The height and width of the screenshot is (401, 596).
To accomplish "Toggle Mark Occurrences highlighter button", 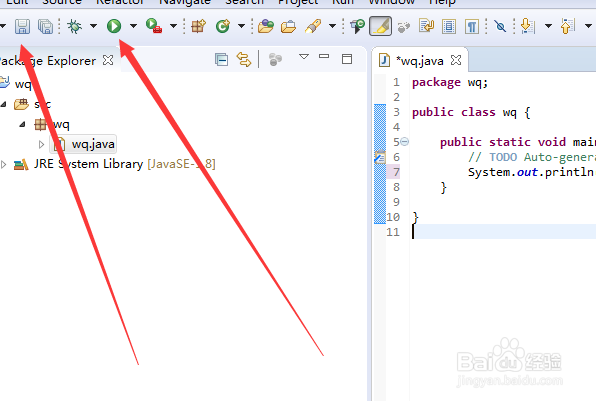I will coord(380,26).
